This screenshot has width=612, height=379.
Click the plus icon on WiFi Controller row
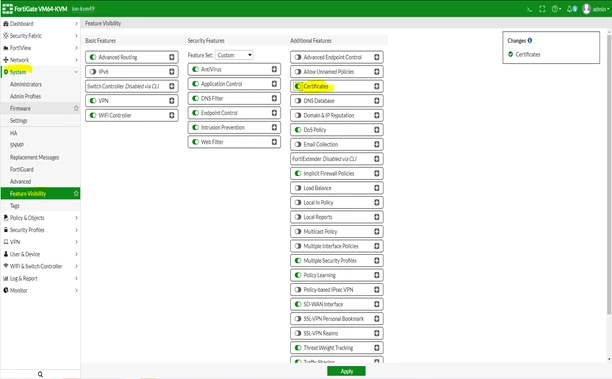point(172,115)
